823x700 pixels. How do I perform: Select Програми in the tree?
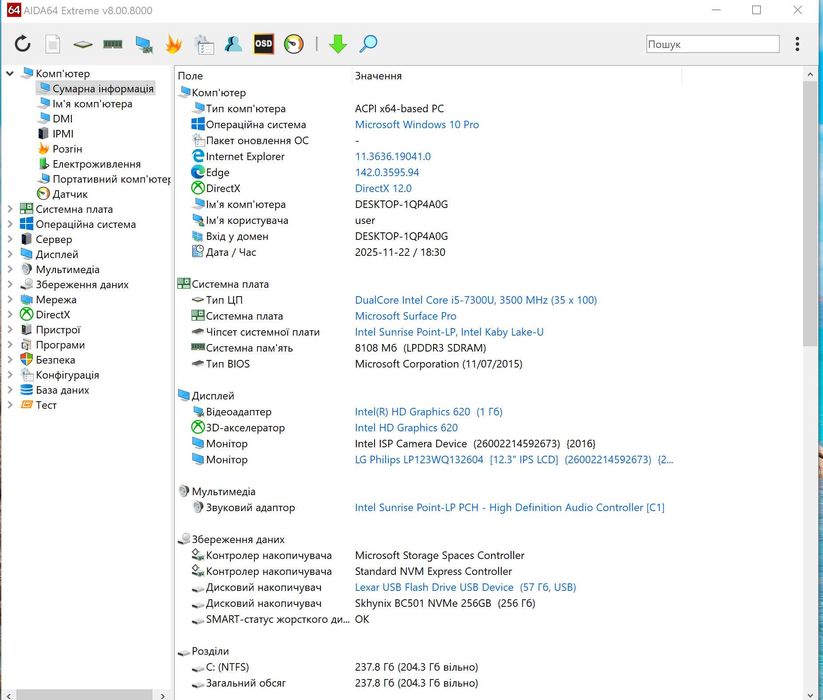tap(60, 345)
